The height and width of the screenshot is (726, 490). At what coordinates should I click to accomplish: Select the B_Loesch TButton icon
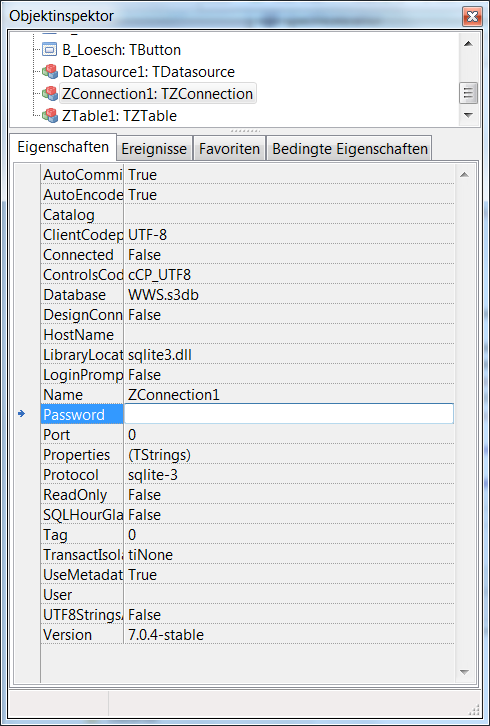50,50
